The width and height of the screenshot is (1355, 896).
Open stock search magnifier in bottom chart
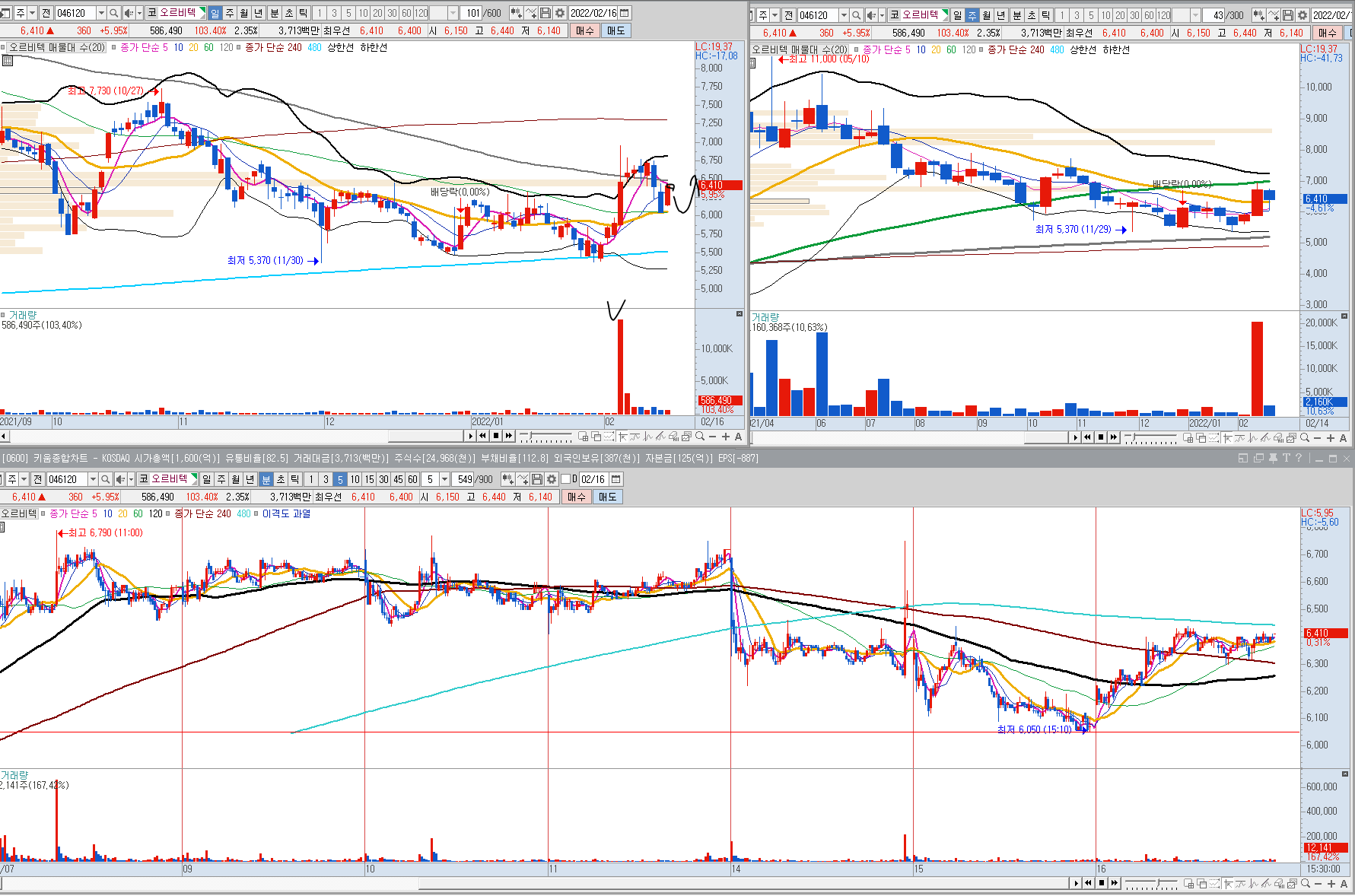[105, 479]
